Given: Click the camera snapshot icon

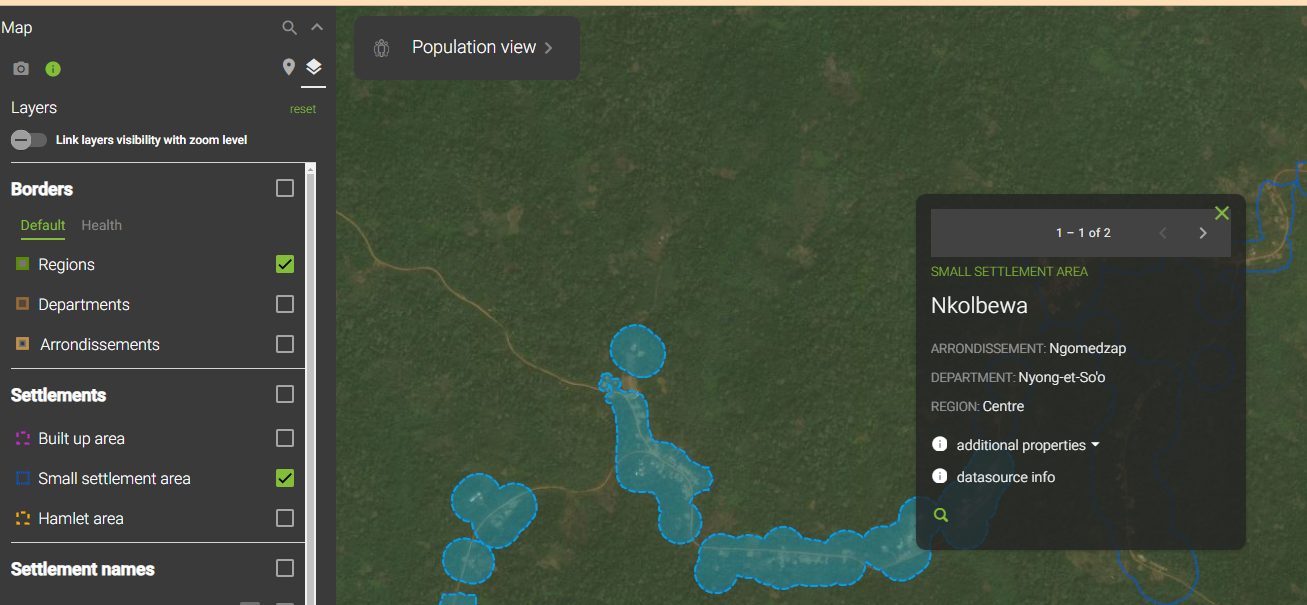Looking at the screenshot, I should [x=21, y=69].
